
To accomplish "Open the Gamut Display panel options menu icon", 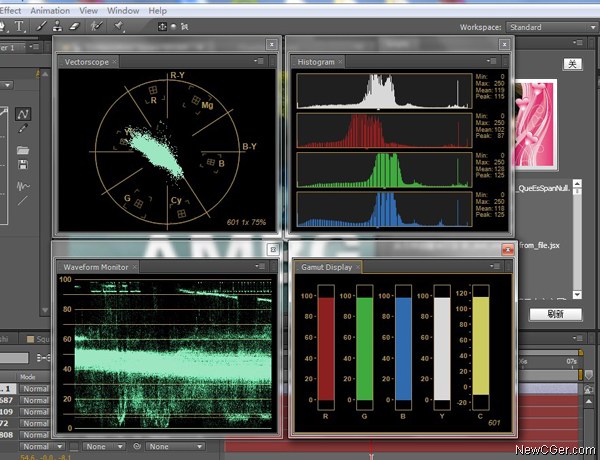I will click(495, 266).
